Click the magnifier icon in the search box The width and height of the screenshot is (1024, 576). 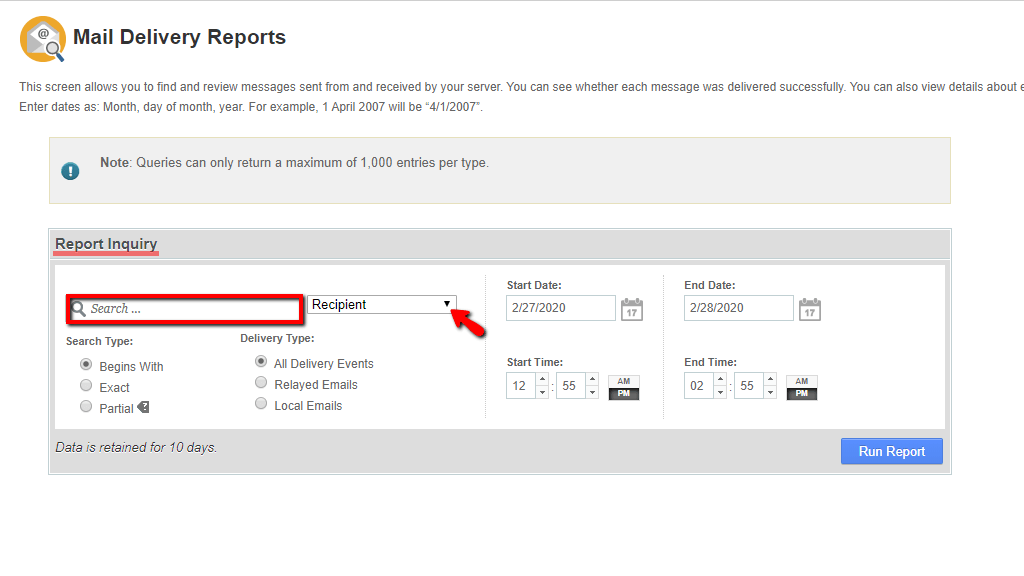click(78, 309)
